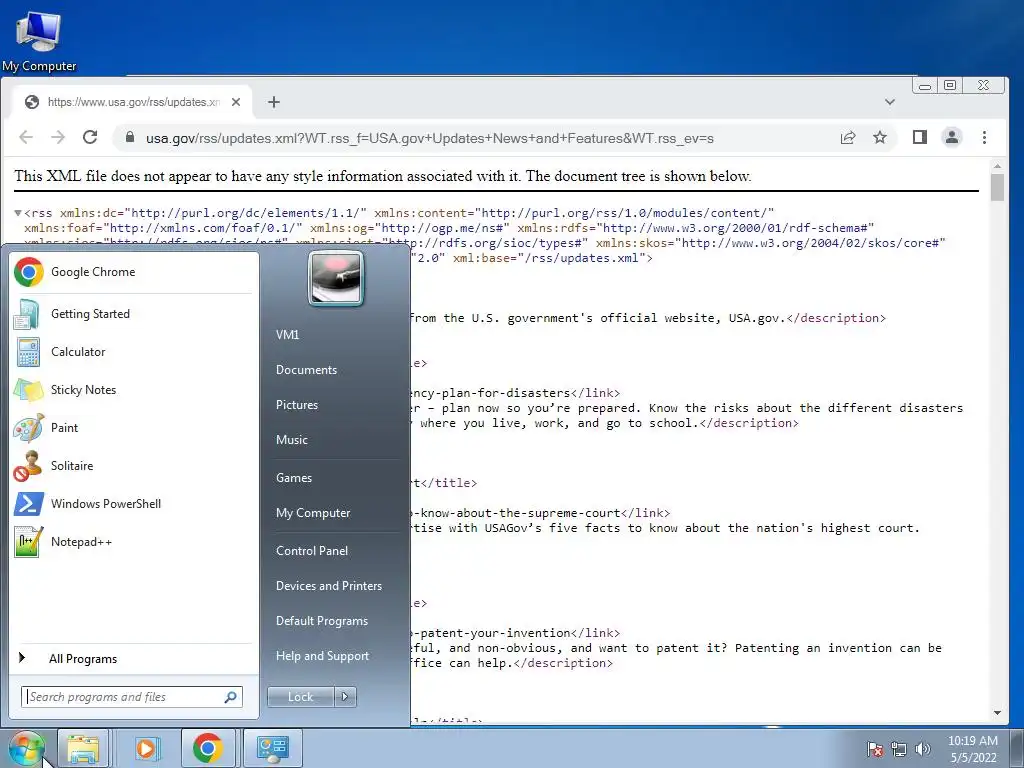Launch Getting Started from Start menu

tap(133, 314)
